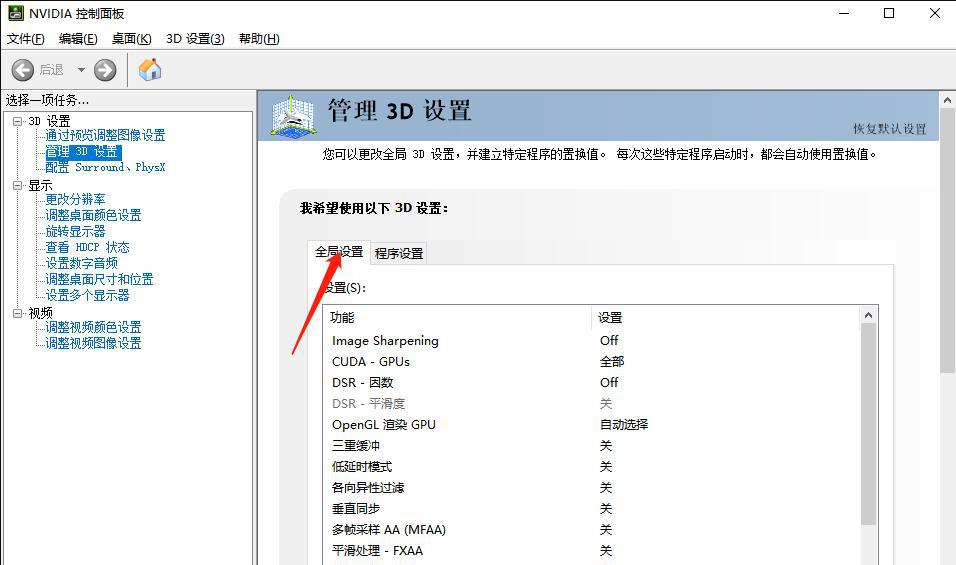
Task: Select the 各向异性过滤 setting row
Action: point(591,488)
